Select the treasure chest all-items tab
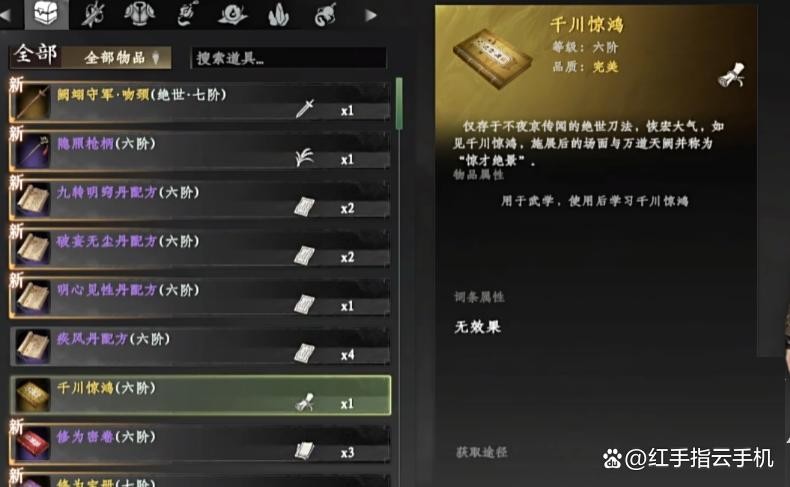 46,14
